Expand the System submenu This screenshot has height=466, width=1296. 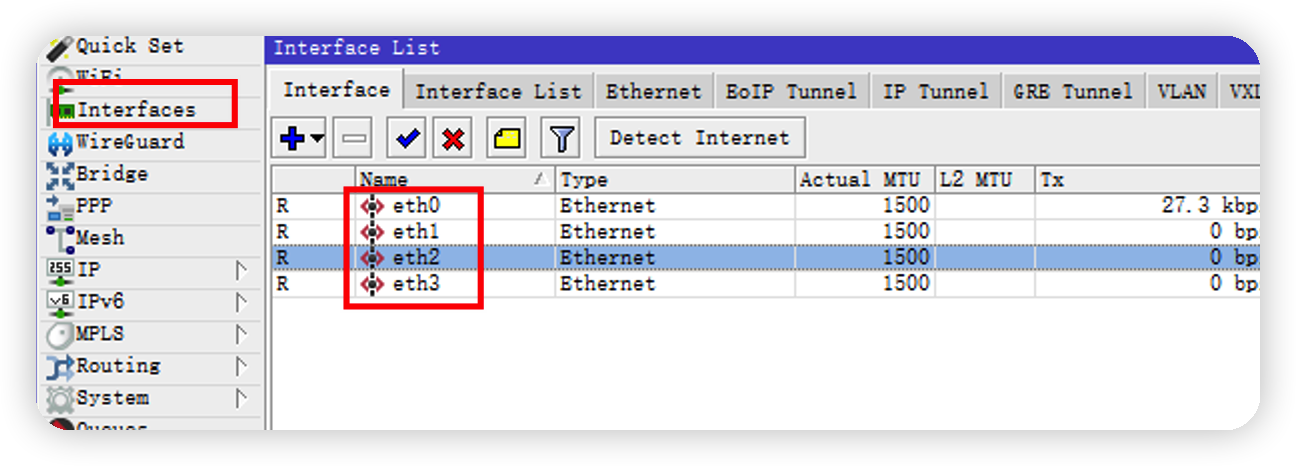tap(240, 398)
